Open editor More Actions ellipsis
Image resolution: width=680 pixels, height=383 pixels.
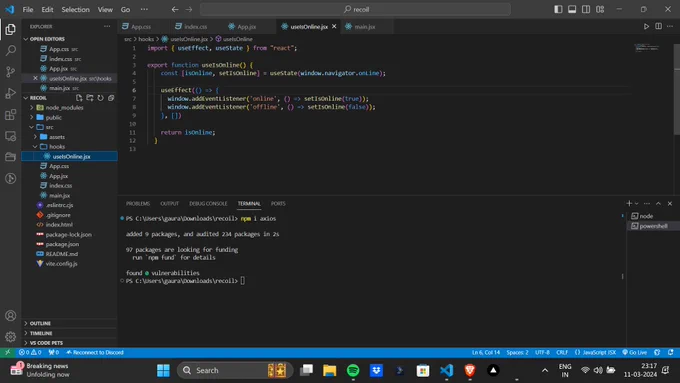point(670,26)
